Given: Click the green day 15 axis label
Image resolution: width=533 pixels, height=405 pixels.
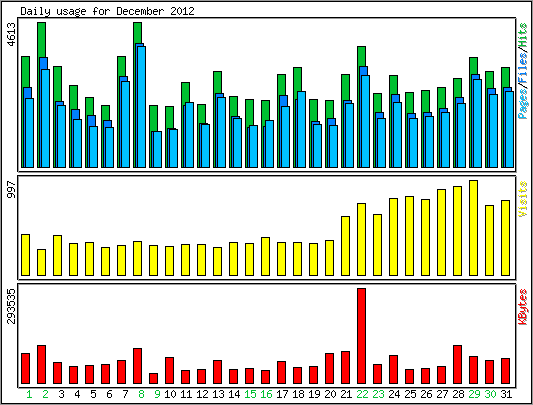Looking at the screenshot, I should pyautogui.click(x=250, y=394).
